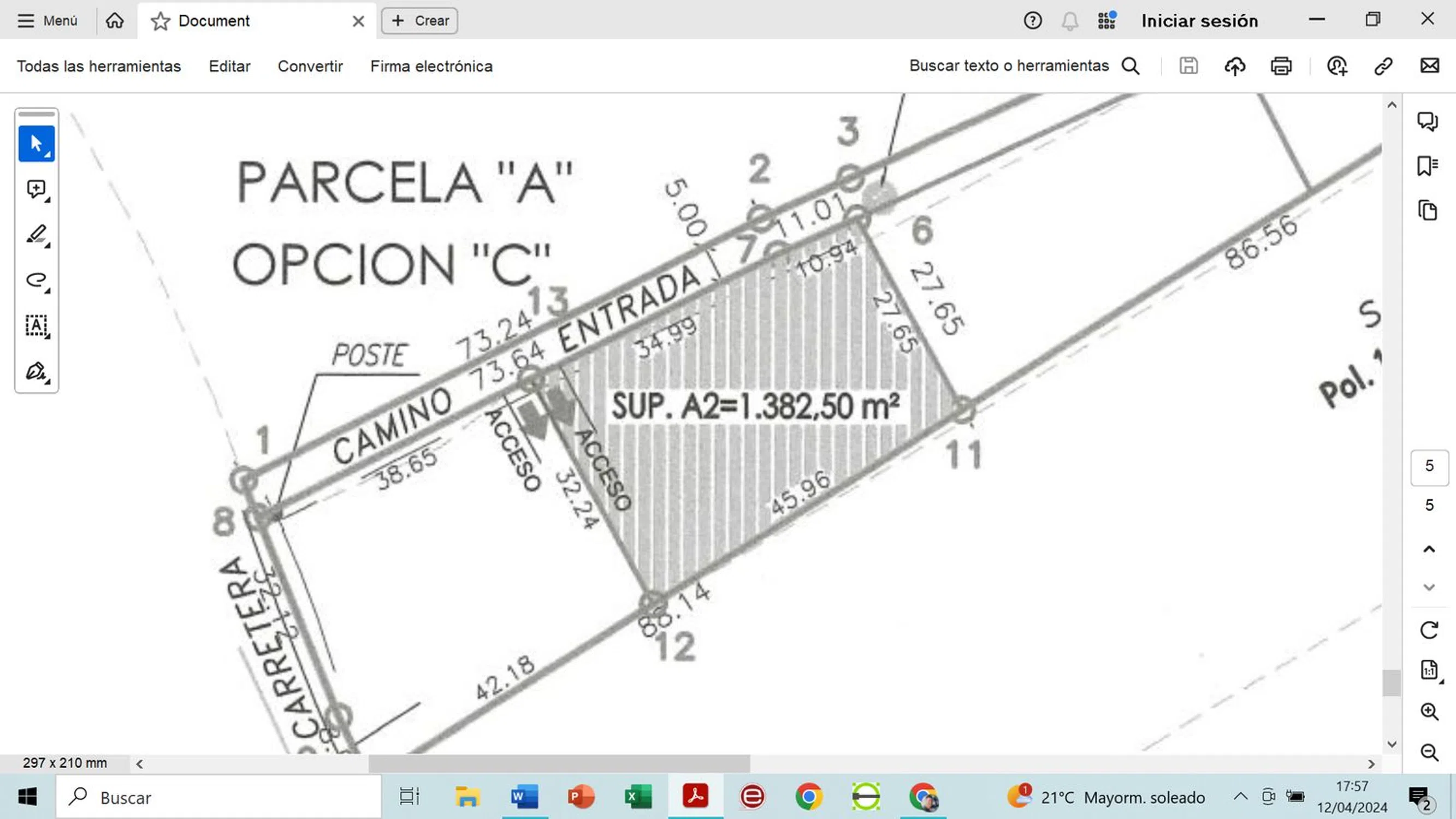Open Todas las herramientas
Viewport: 1456px width, 819px height.
click(x=99, y=66)
